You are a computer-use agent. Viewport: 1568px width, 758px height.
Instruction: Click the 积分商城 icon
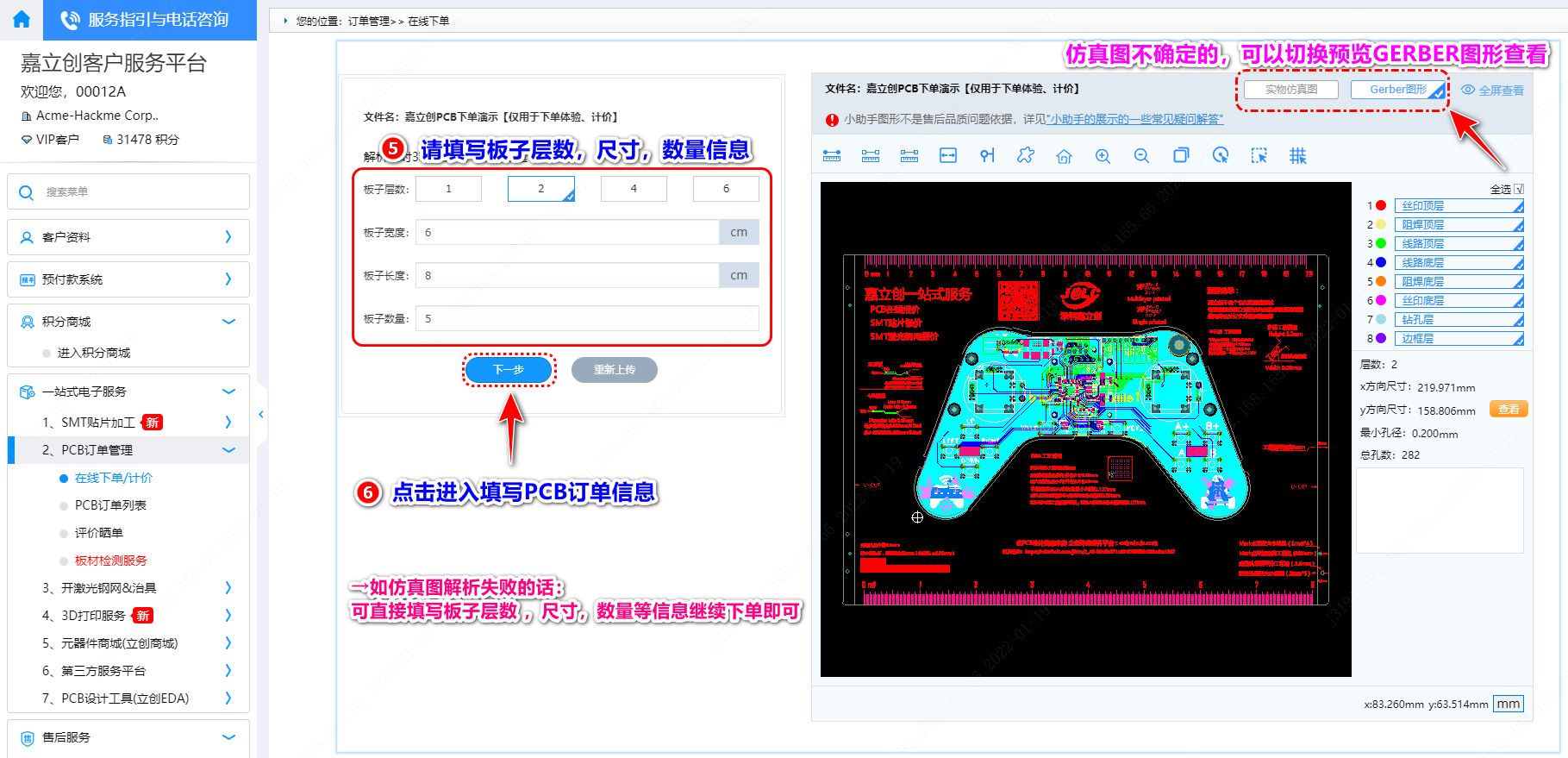coord(27,322)
